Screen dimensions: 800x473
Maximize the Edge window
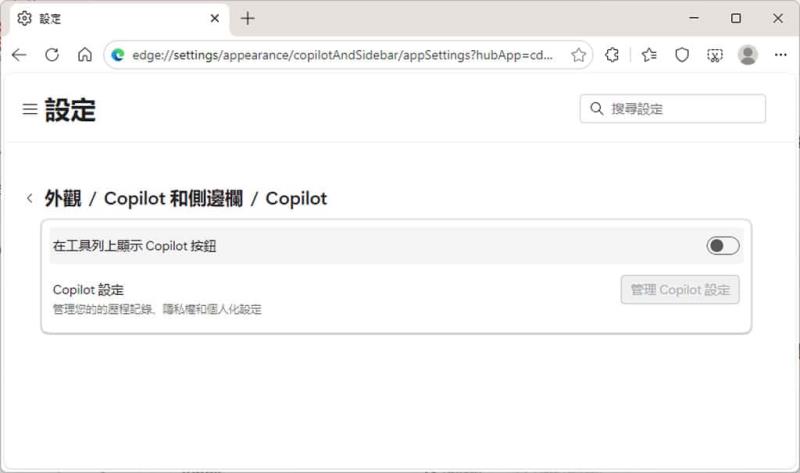click(x=736, y=18)
